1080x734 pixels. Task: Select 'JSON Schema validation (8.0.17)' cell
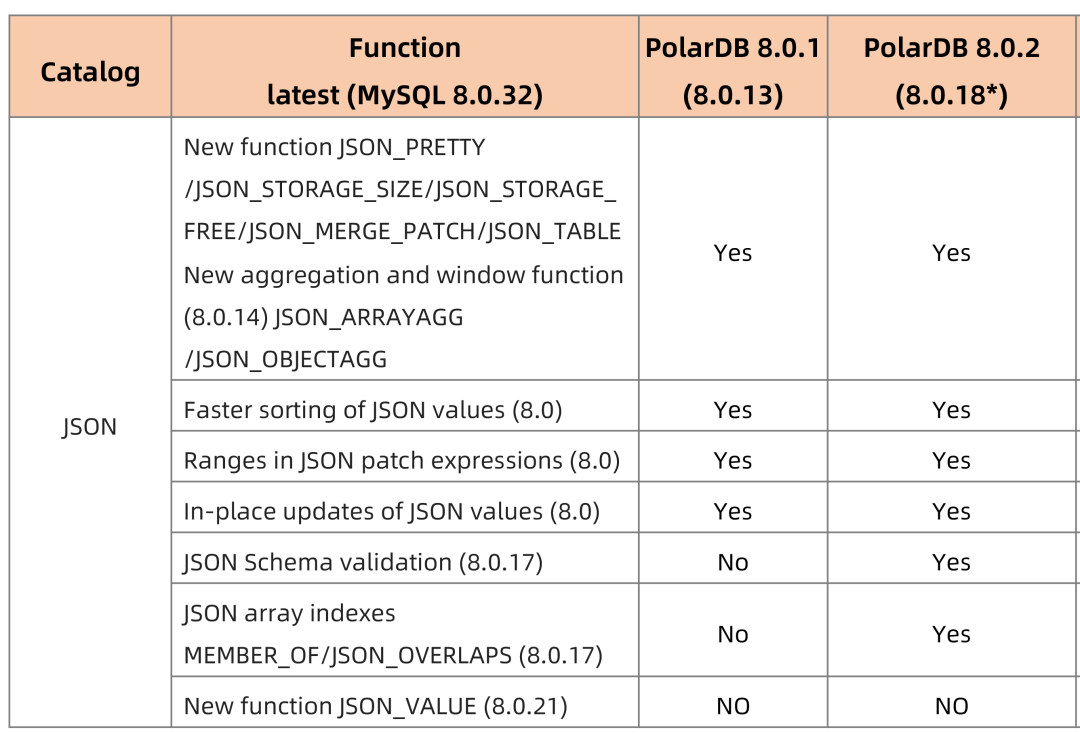[x=363, y=563]
